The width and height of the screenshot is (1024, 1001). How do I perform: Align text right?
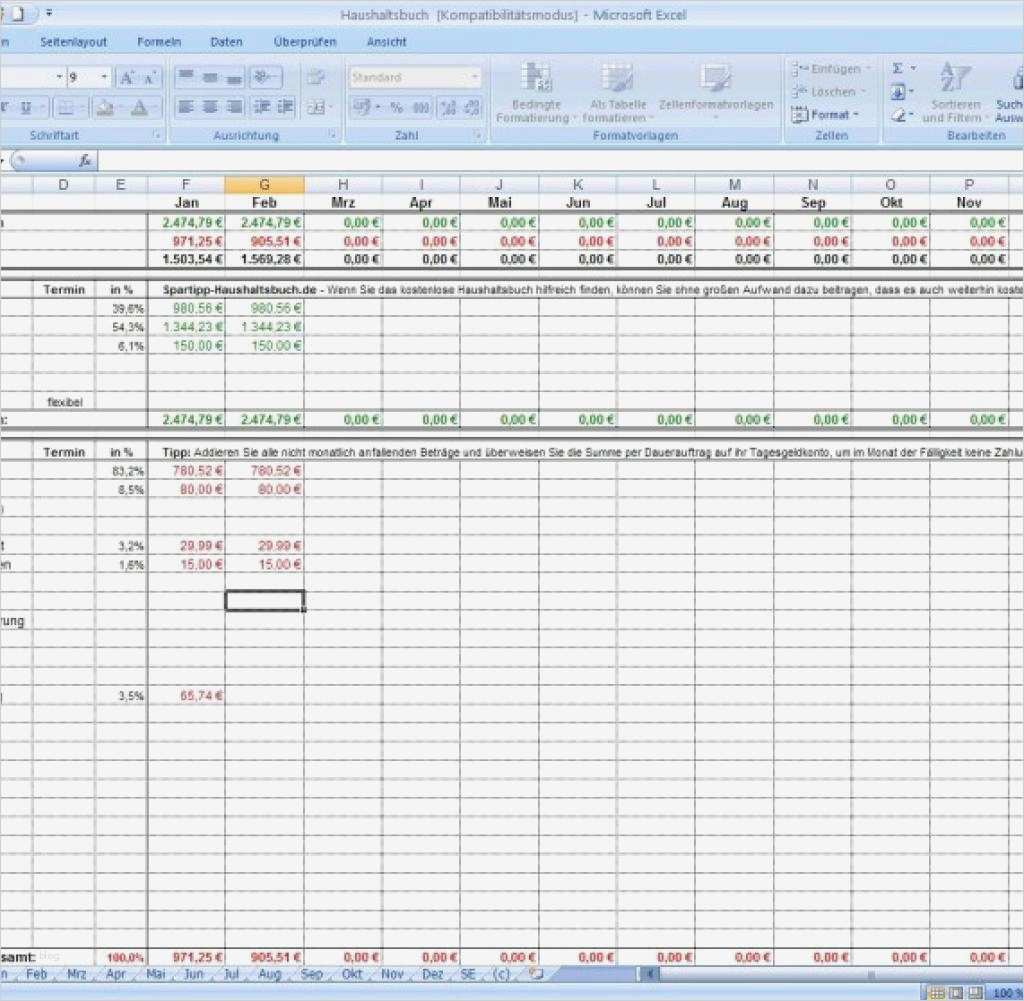click(234, 106)
